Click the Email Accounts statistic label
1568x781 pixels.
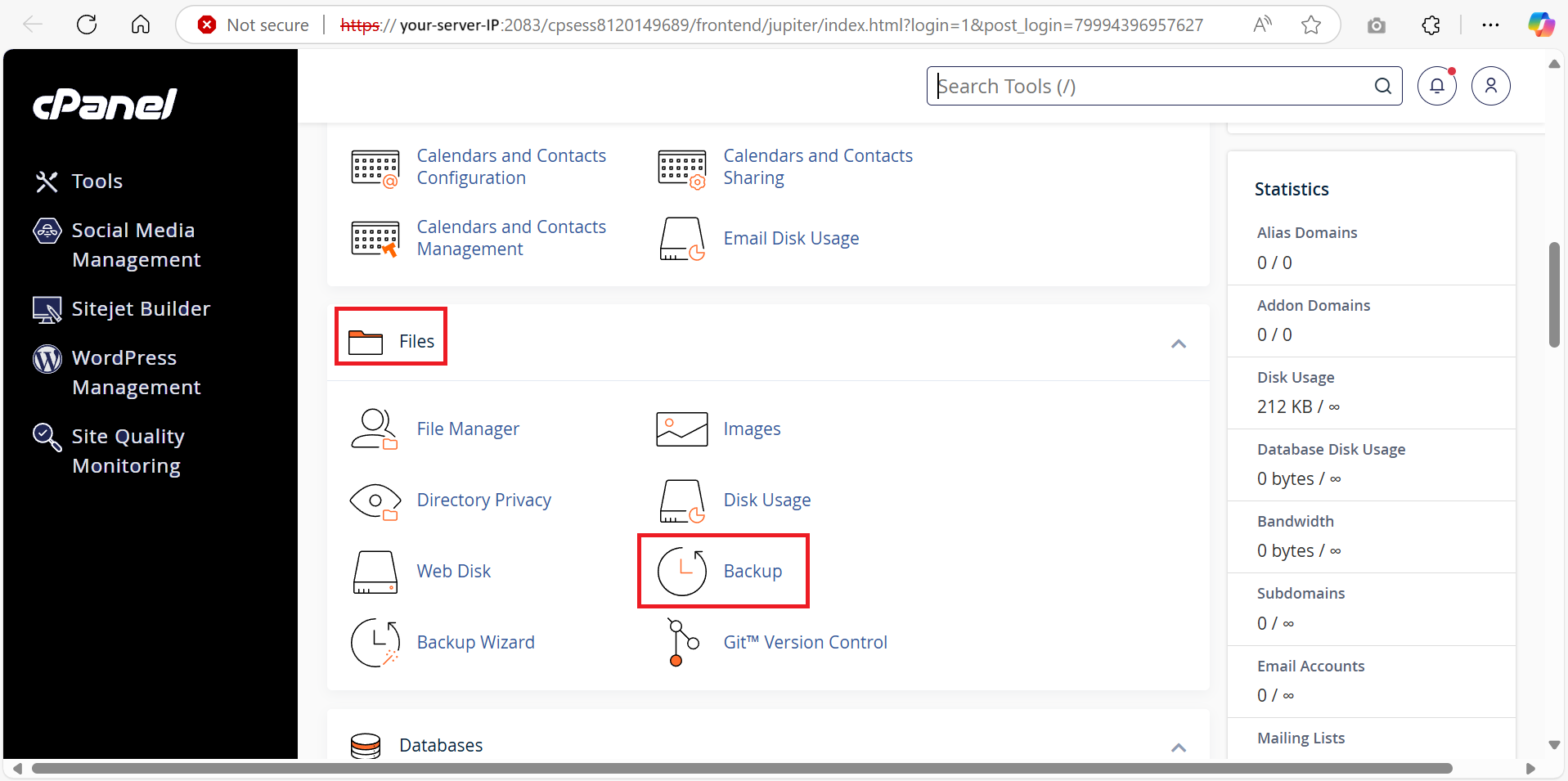[x=1310, y=667]
